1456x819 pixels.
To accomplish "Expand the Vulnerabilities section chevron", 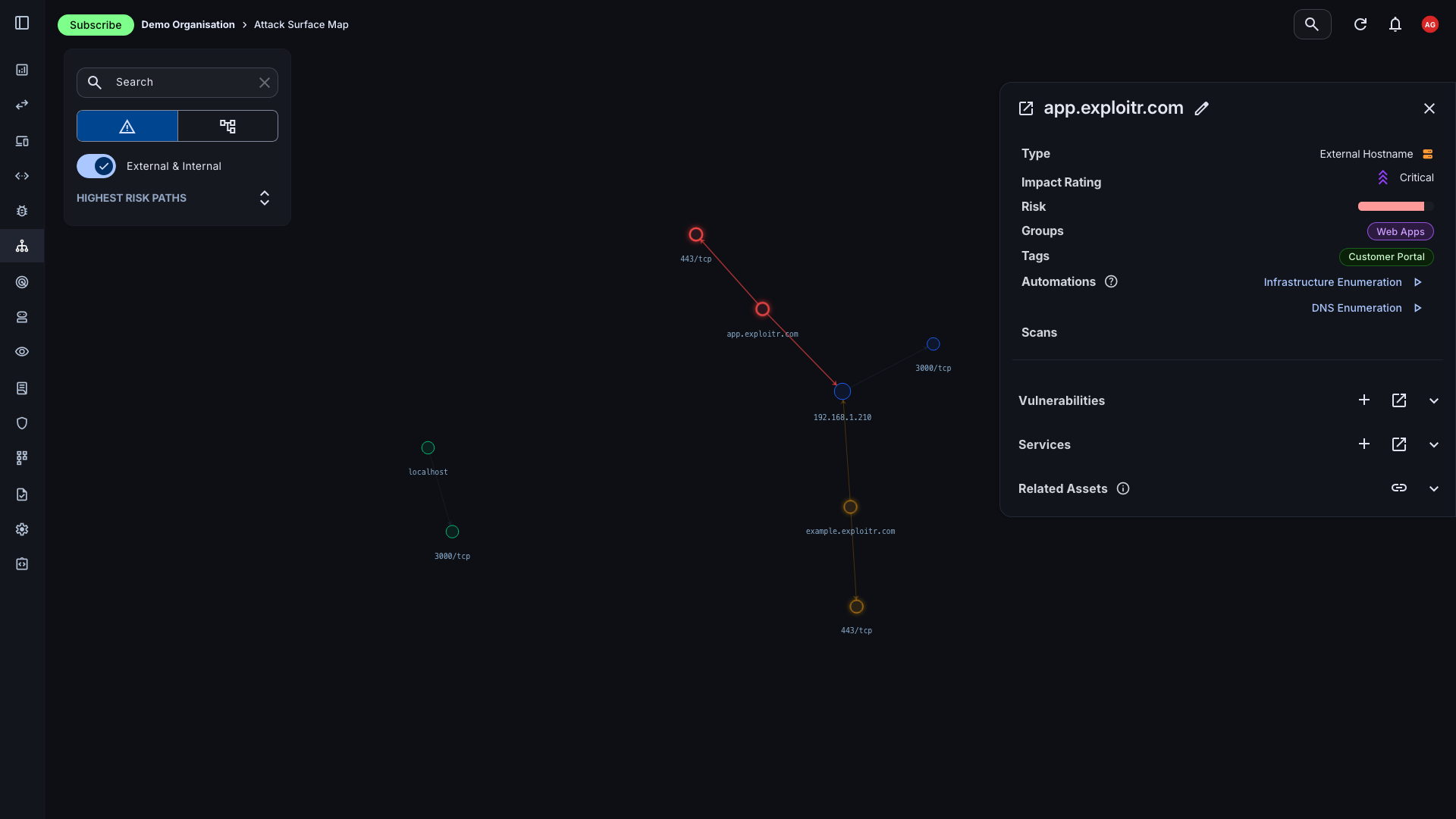I will [x=1434, y=400].
